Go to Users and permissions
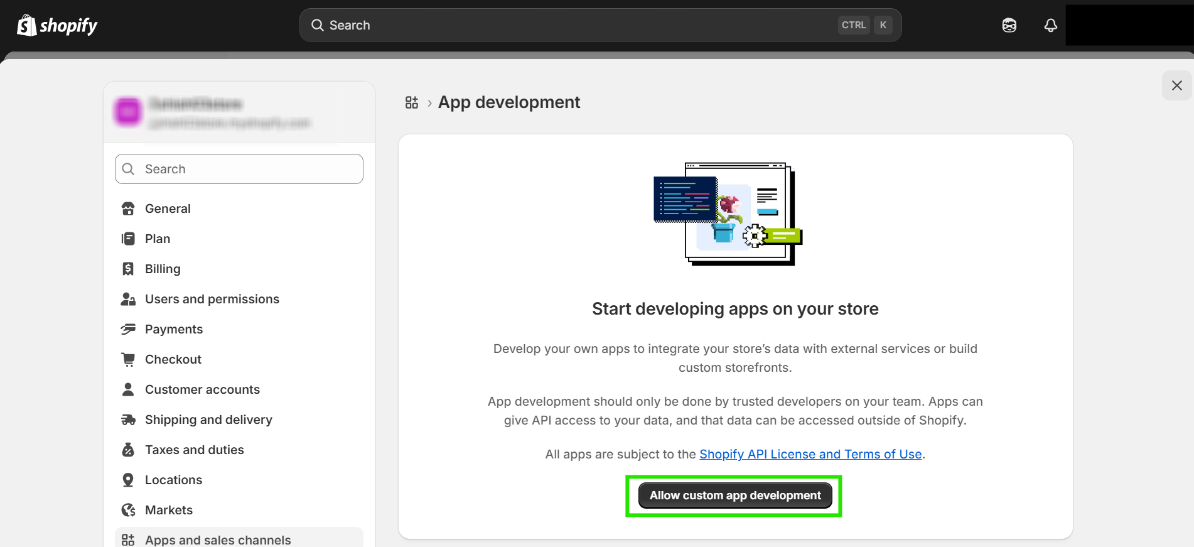 pyautogui.click(x=212, y=299)
